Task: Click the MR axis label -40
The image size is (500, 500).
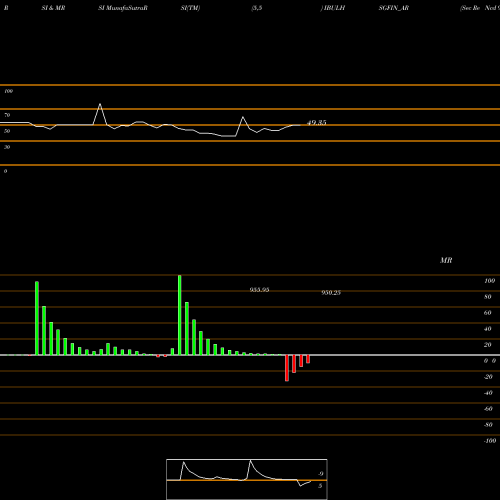Action: point(488,393)
